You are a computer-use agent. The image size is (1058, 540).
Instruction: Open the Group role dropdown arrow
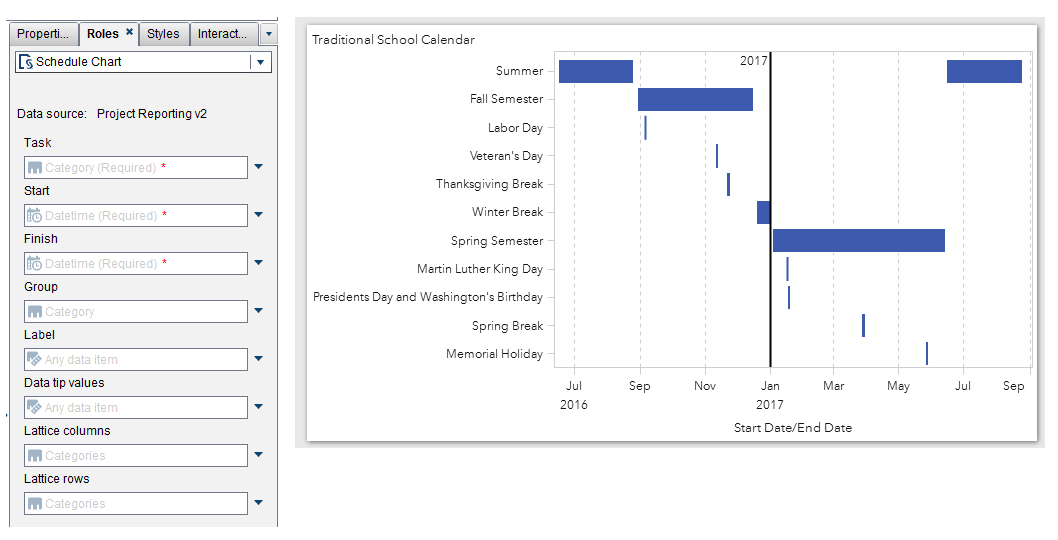(x=258, y=312)
